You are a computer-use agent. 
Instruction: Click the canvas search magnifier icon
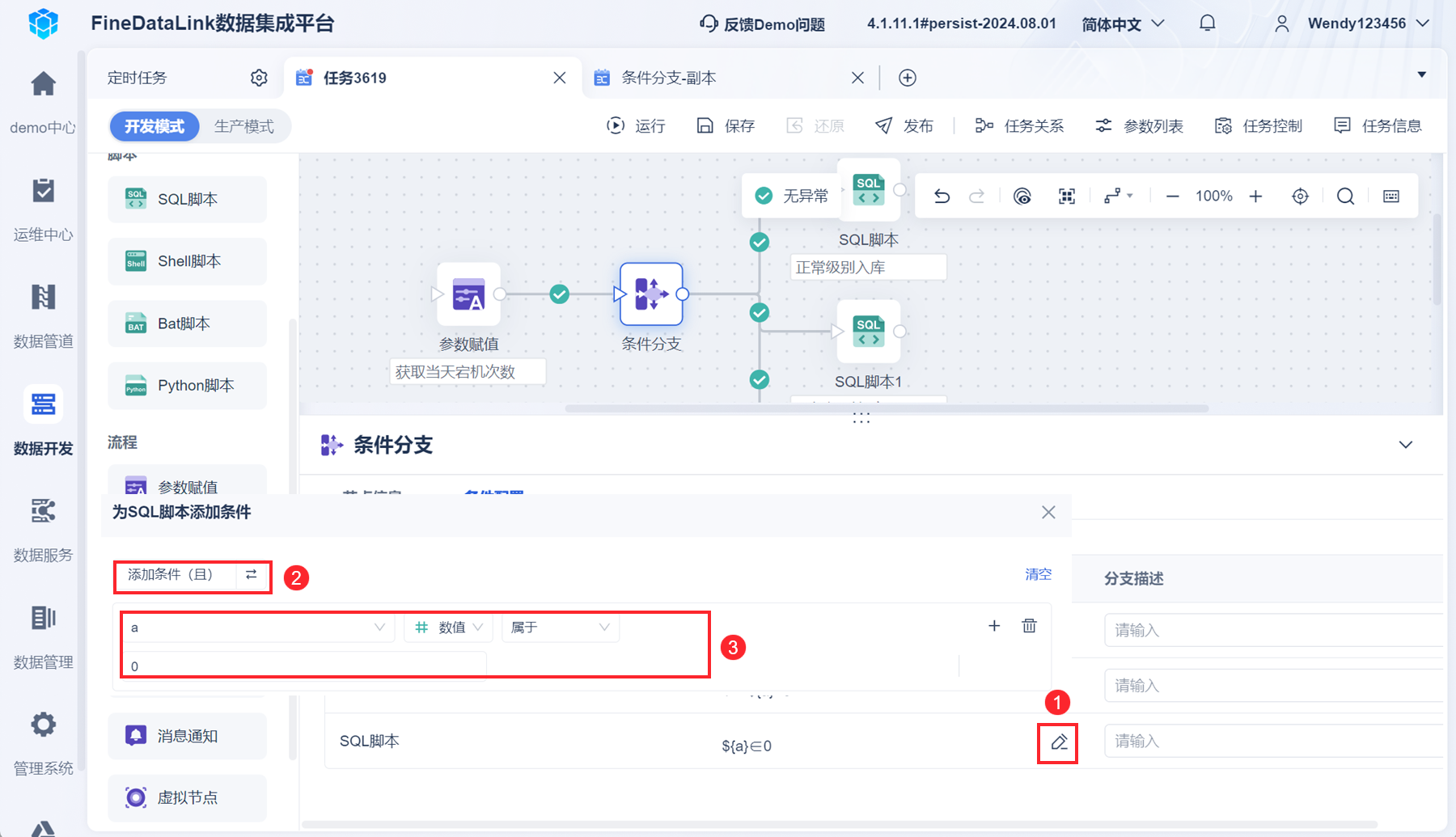coord(1345,197)
